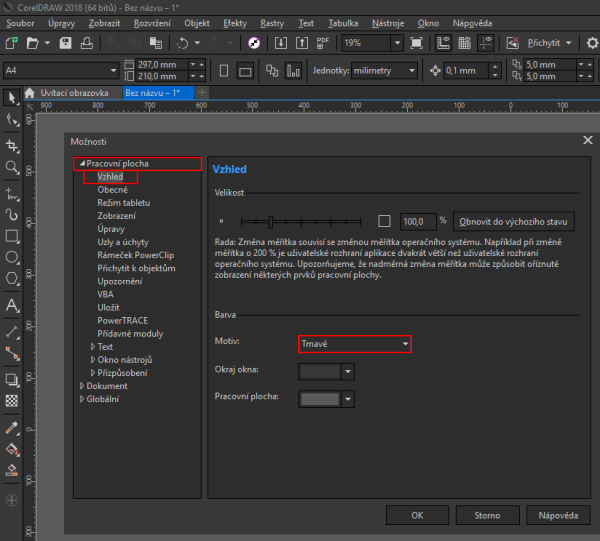Open the Rastry menu

coord(272,23)
